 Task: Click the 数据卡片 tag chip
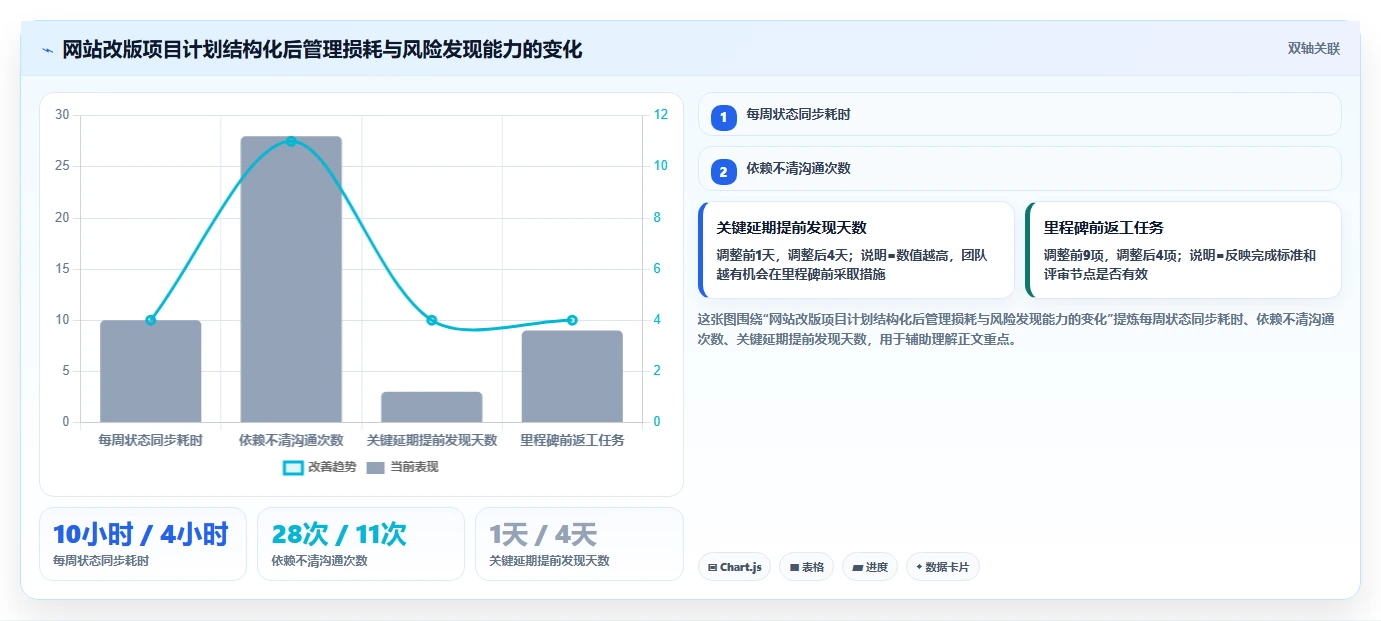[942, 567]
